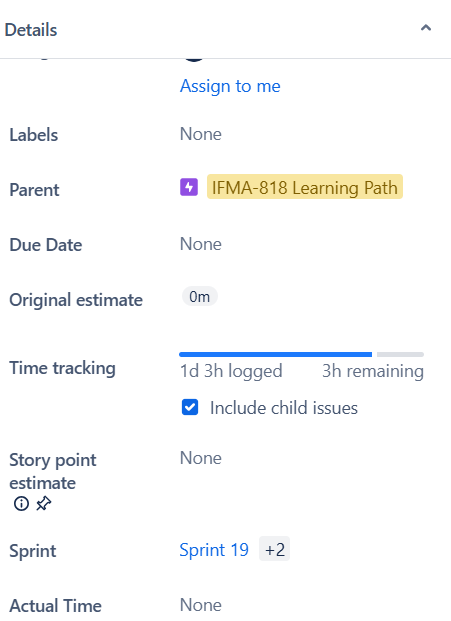Edit the Actual Time None value
Screen dimensions: 451x621
(201, 605)
